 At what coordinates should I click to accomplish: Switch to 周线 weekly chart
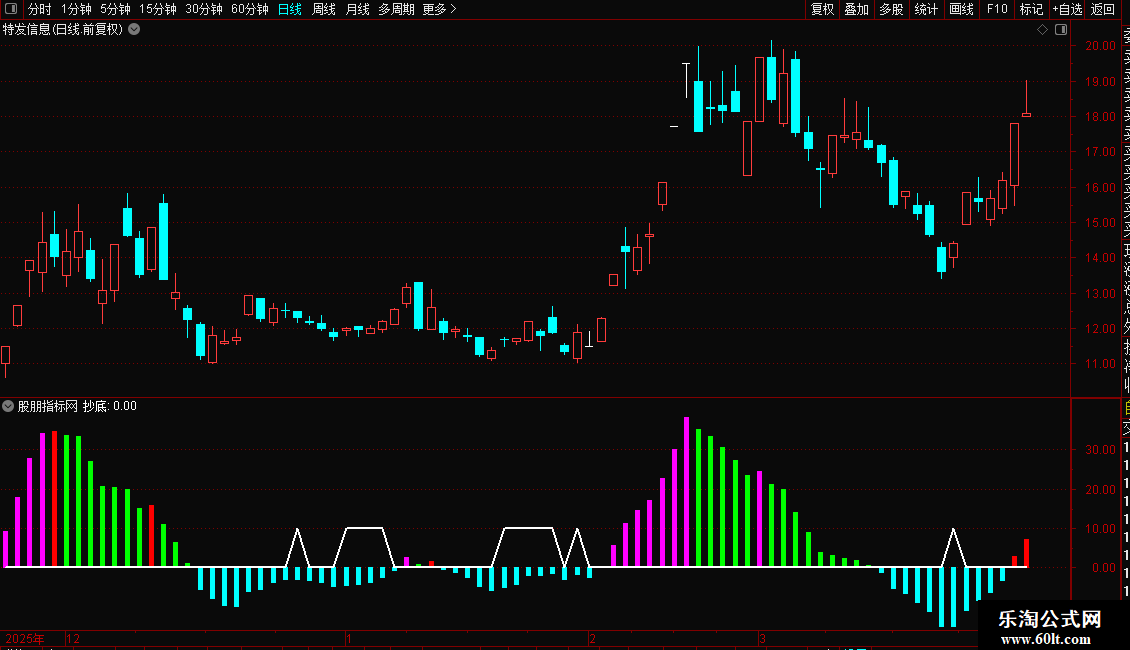pyautogui.click(x=324, y=9)
